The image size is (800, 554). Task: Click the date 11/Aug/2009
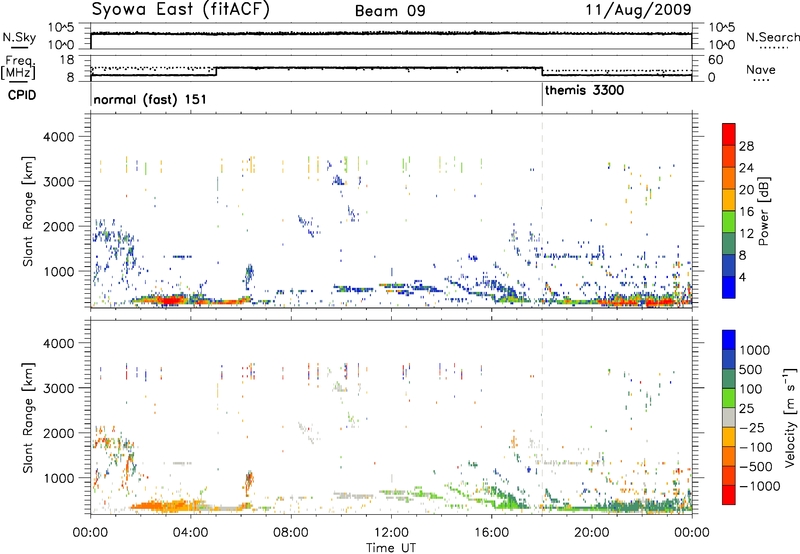638,10
